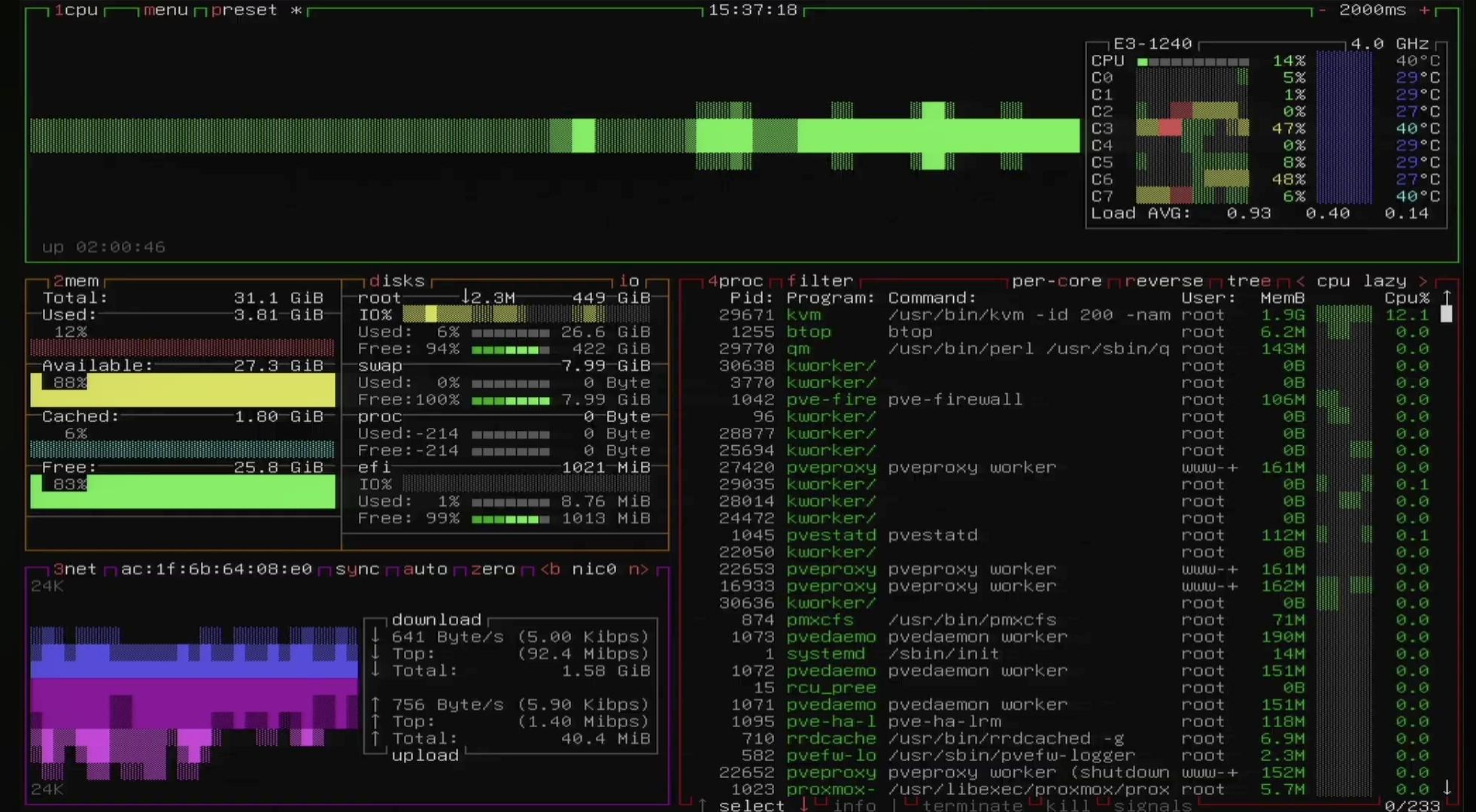Toggle reverse sorting of processes
This screenshot has width=1476, height=812.
pos(1163,281)
